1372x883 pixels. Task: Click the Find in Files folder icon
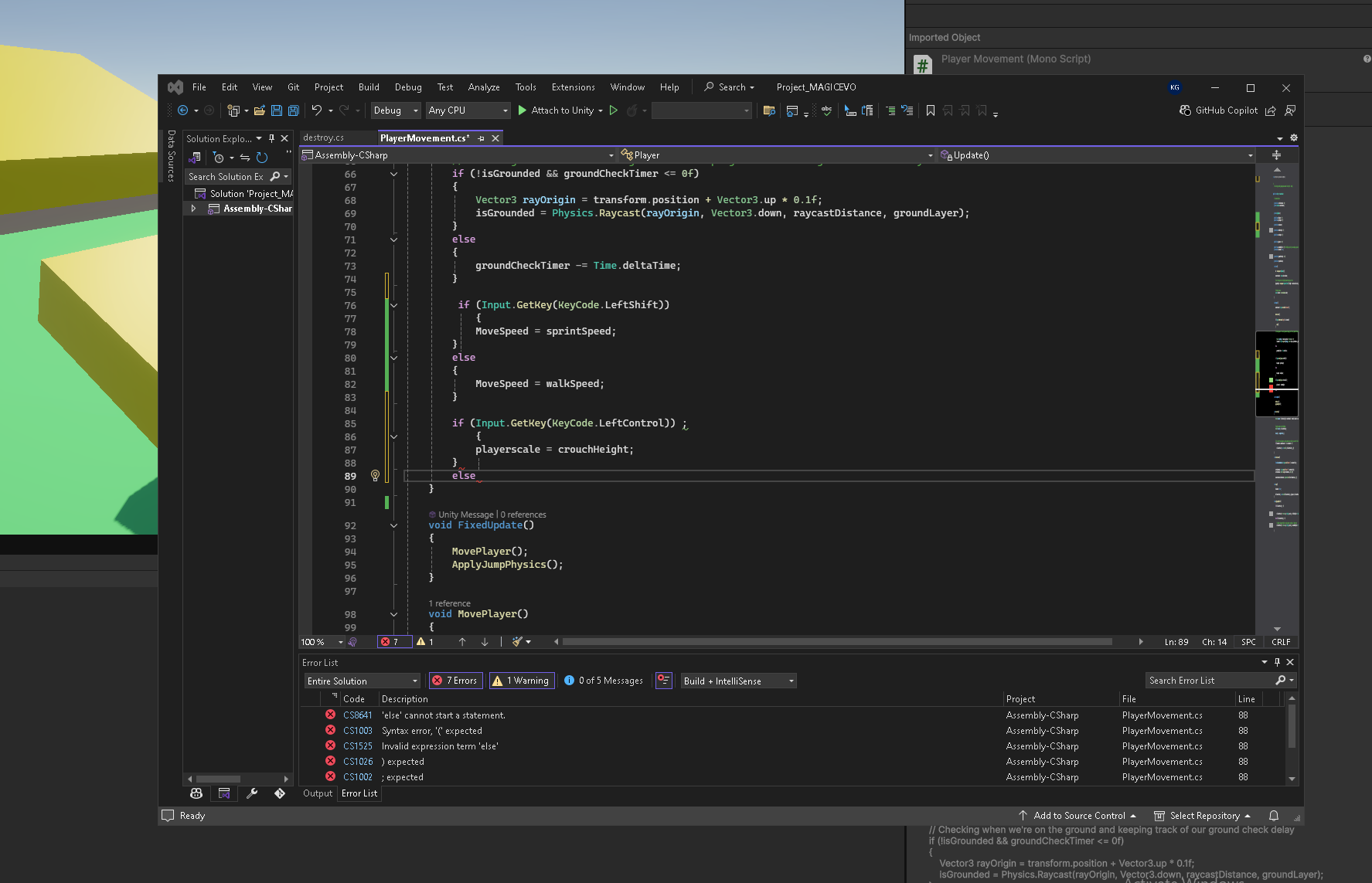coord(769,110)
